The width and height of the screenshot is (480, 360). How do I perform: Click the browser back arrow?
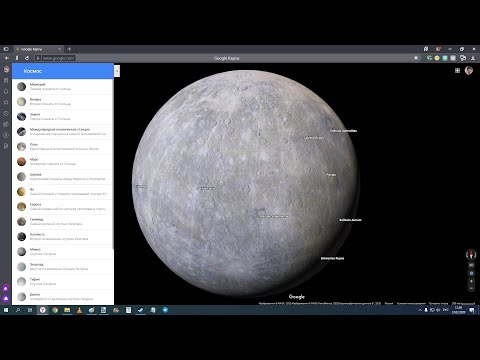6,58
